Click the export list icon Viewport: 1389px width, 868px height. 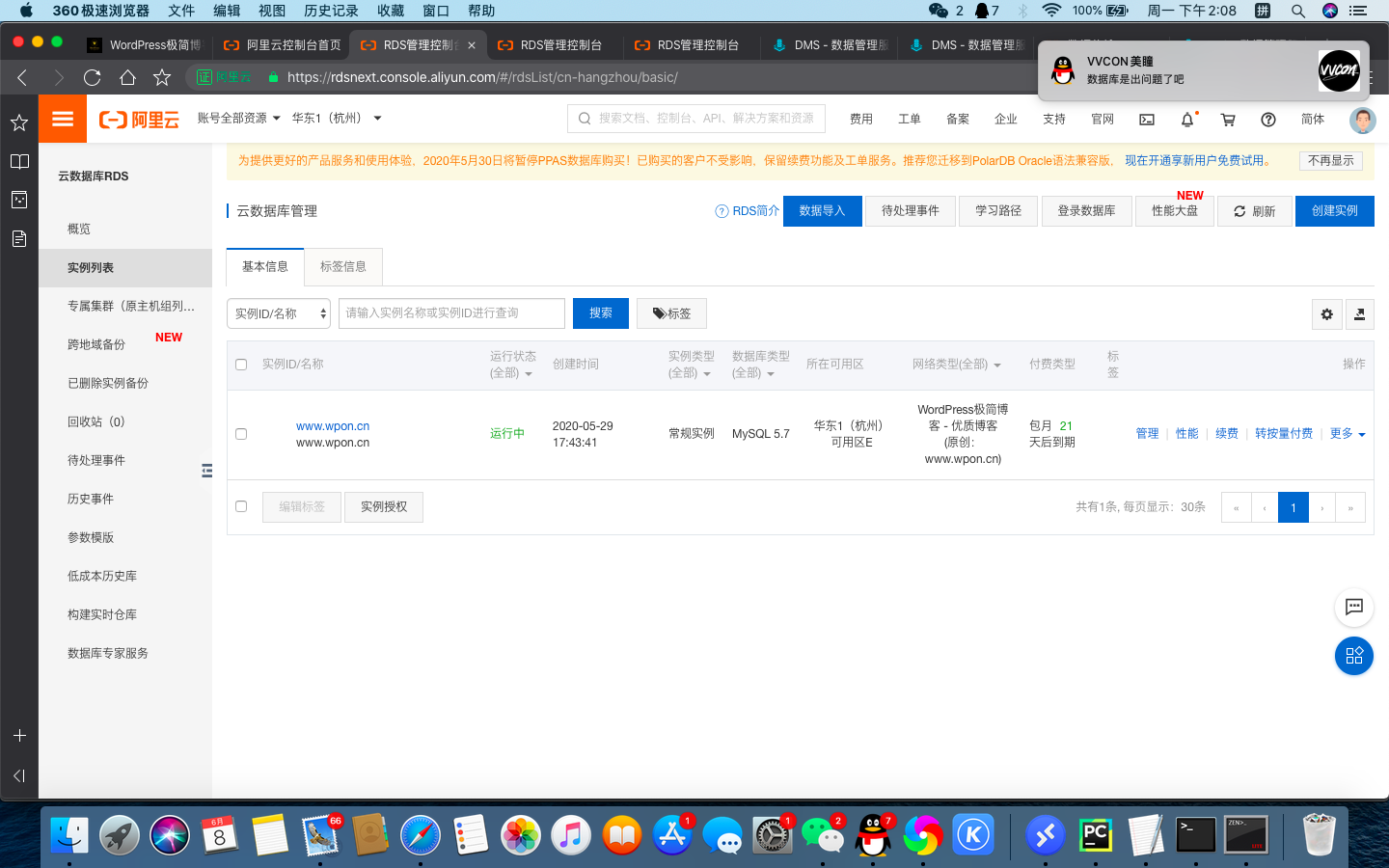pos(1359,314)
